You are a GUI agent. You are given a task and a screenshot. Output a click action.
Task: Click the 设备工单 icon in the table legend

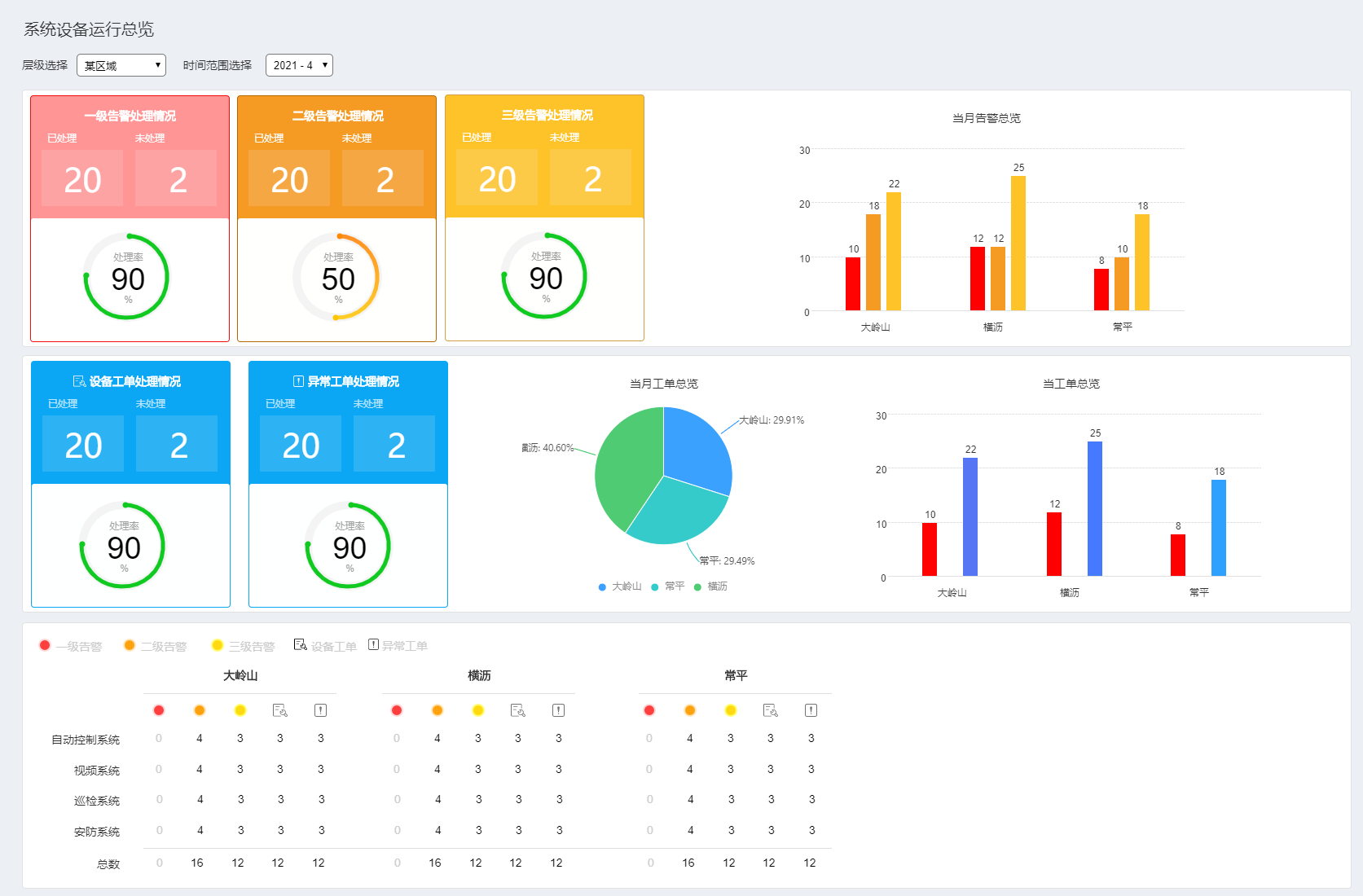[x=300, y=645]
